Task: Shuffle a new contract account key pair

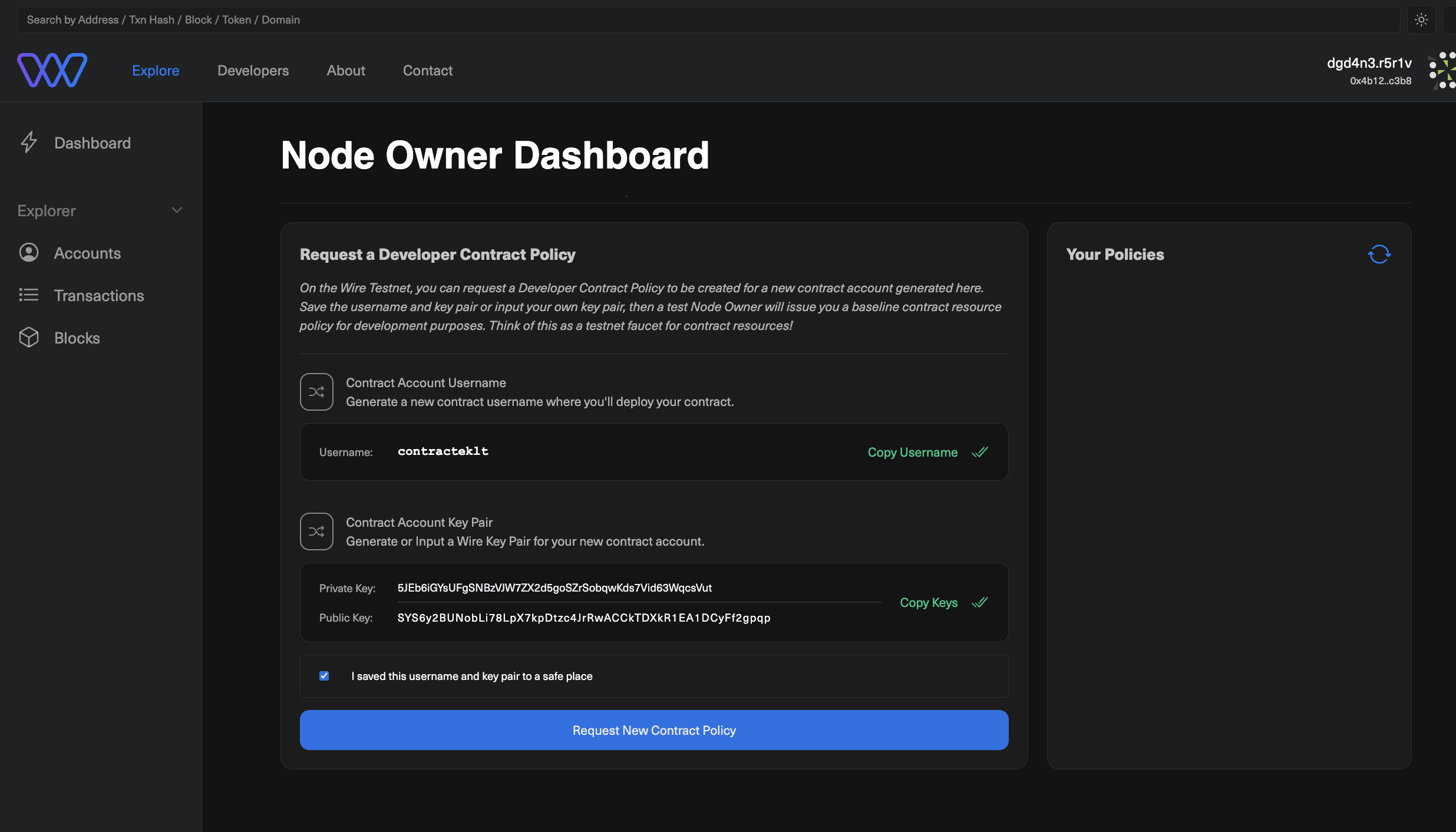Action: point(316,531)
